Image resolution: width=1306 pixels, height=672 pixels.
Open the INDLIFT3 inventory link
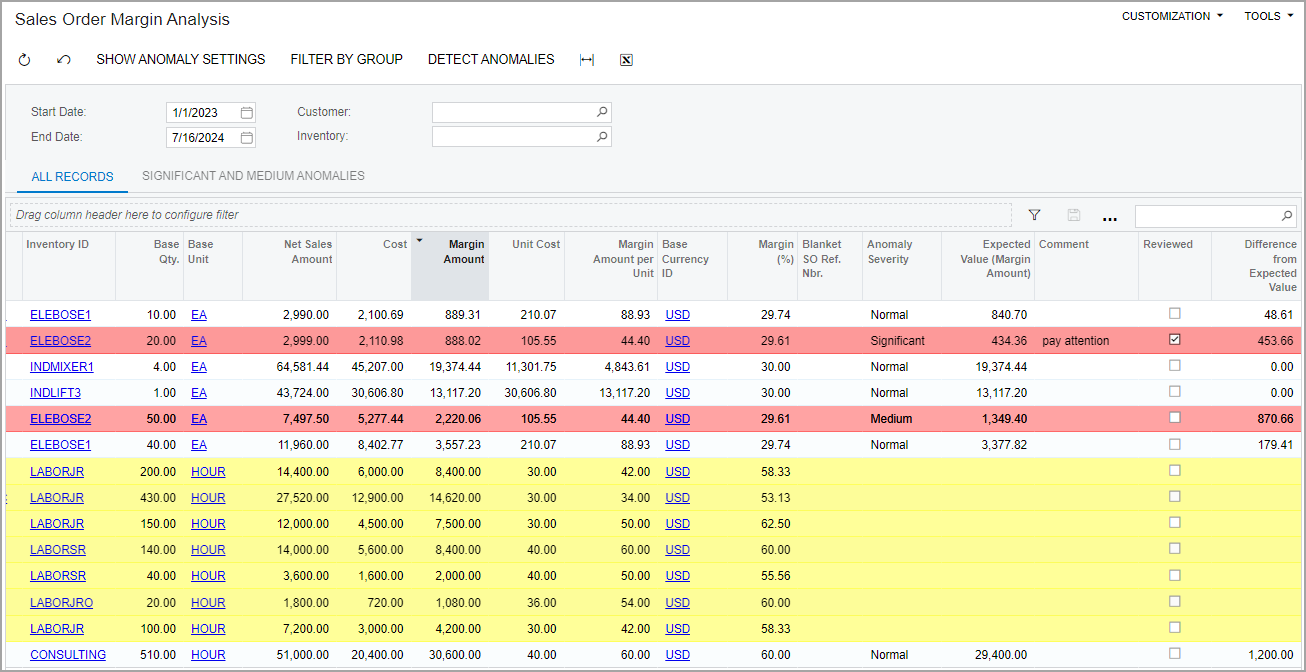pyautogui.click(x=55, y=393)
